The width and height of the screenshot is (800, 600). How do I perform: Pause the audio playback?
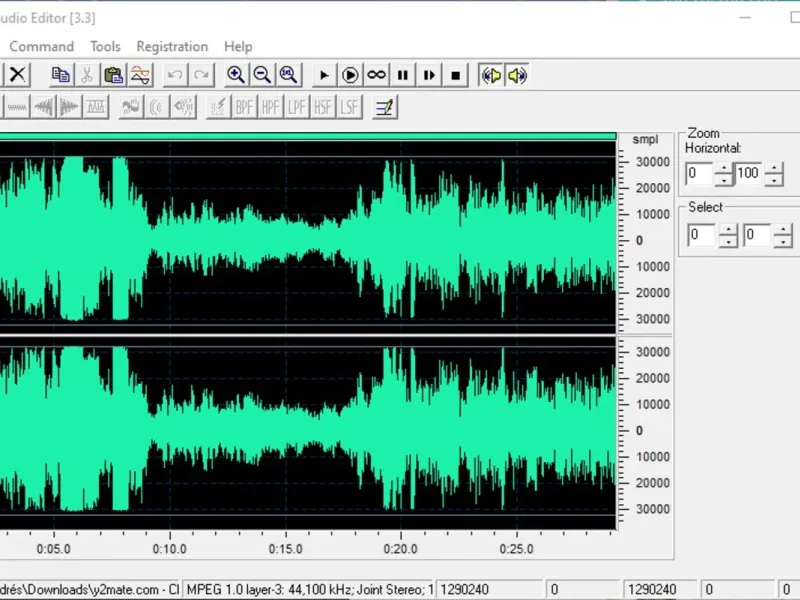point(403,75)
